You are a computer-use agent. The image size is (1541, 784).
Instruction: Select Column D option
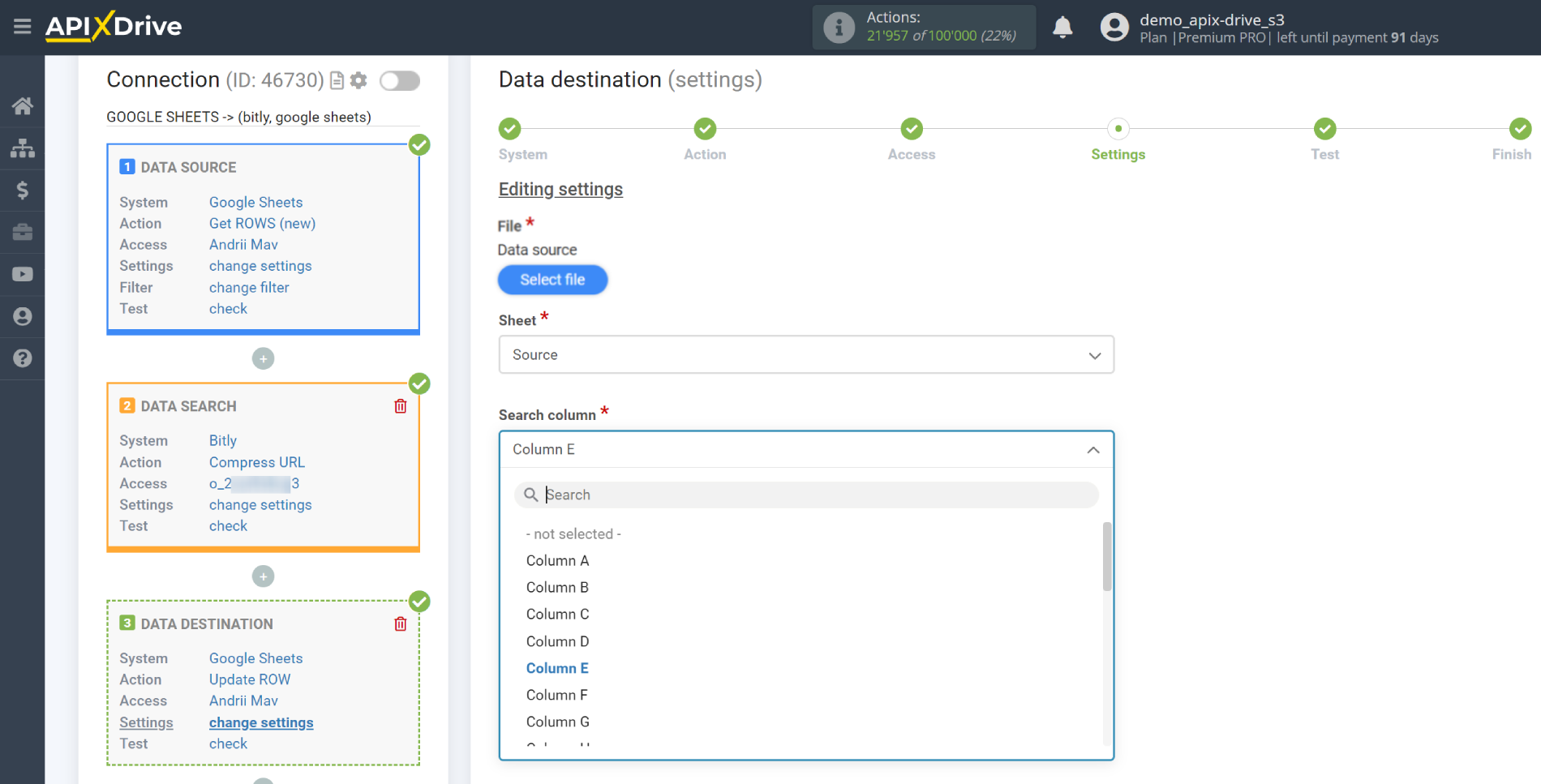(x=557, y=641)
